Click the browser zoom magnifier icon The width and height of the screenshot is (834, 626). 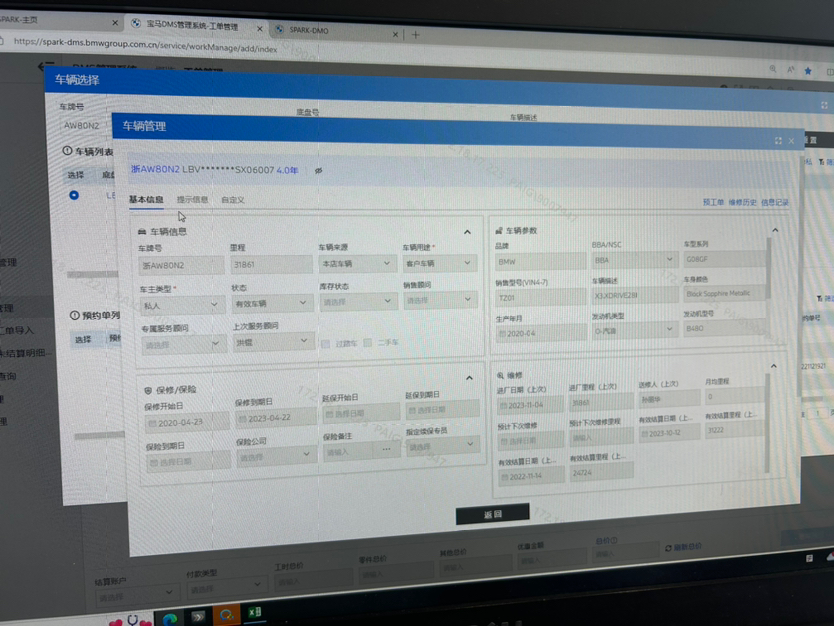[x=773, y=69]
